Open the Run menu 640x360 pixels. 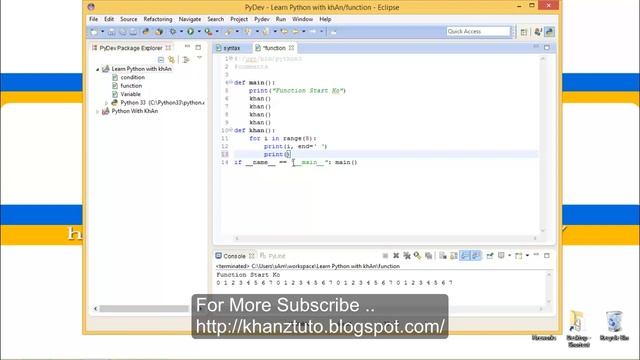pyautogui.click(x=281, y=19)
